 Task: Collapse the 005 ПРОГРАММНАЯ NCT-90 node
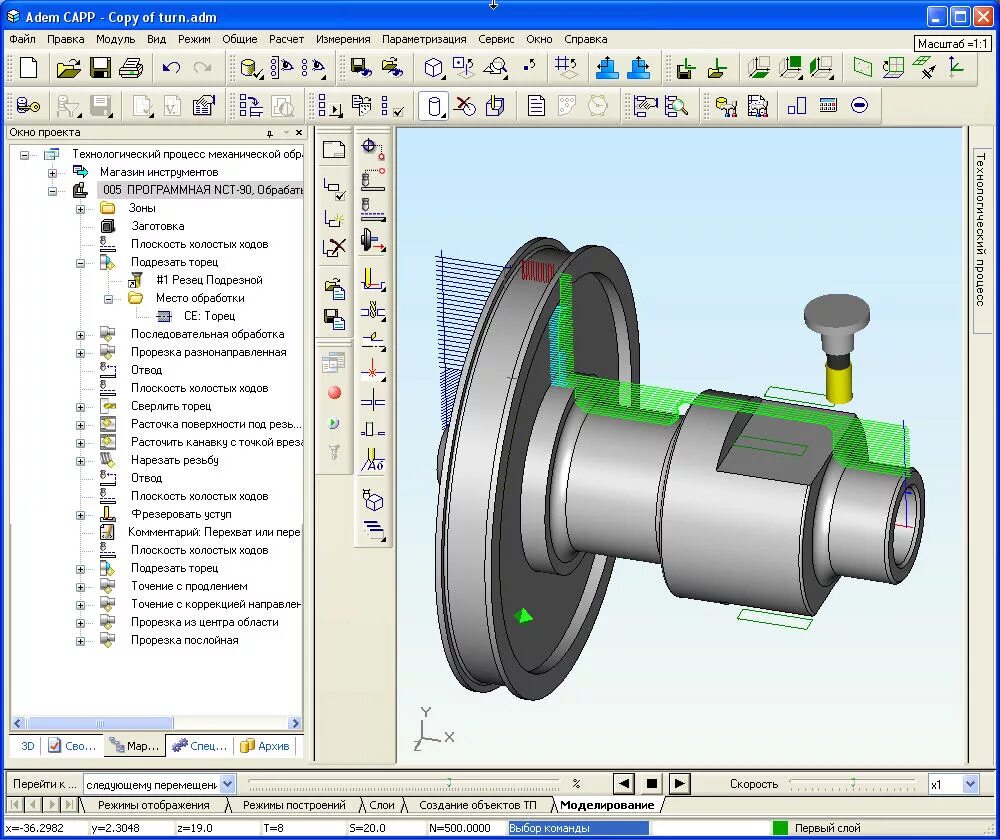pos(52,191)
